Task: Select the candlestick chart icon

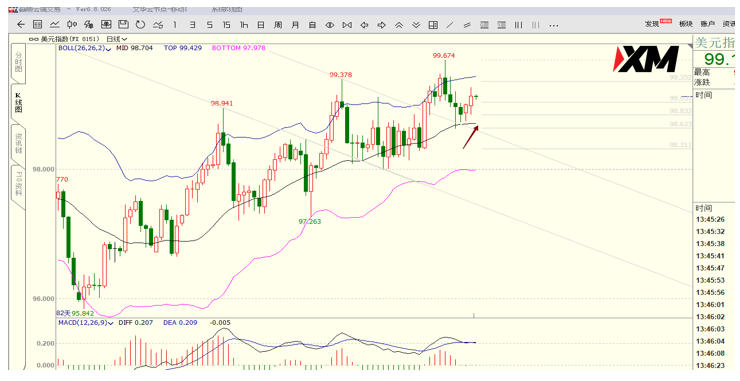Action: coord(72,25)
